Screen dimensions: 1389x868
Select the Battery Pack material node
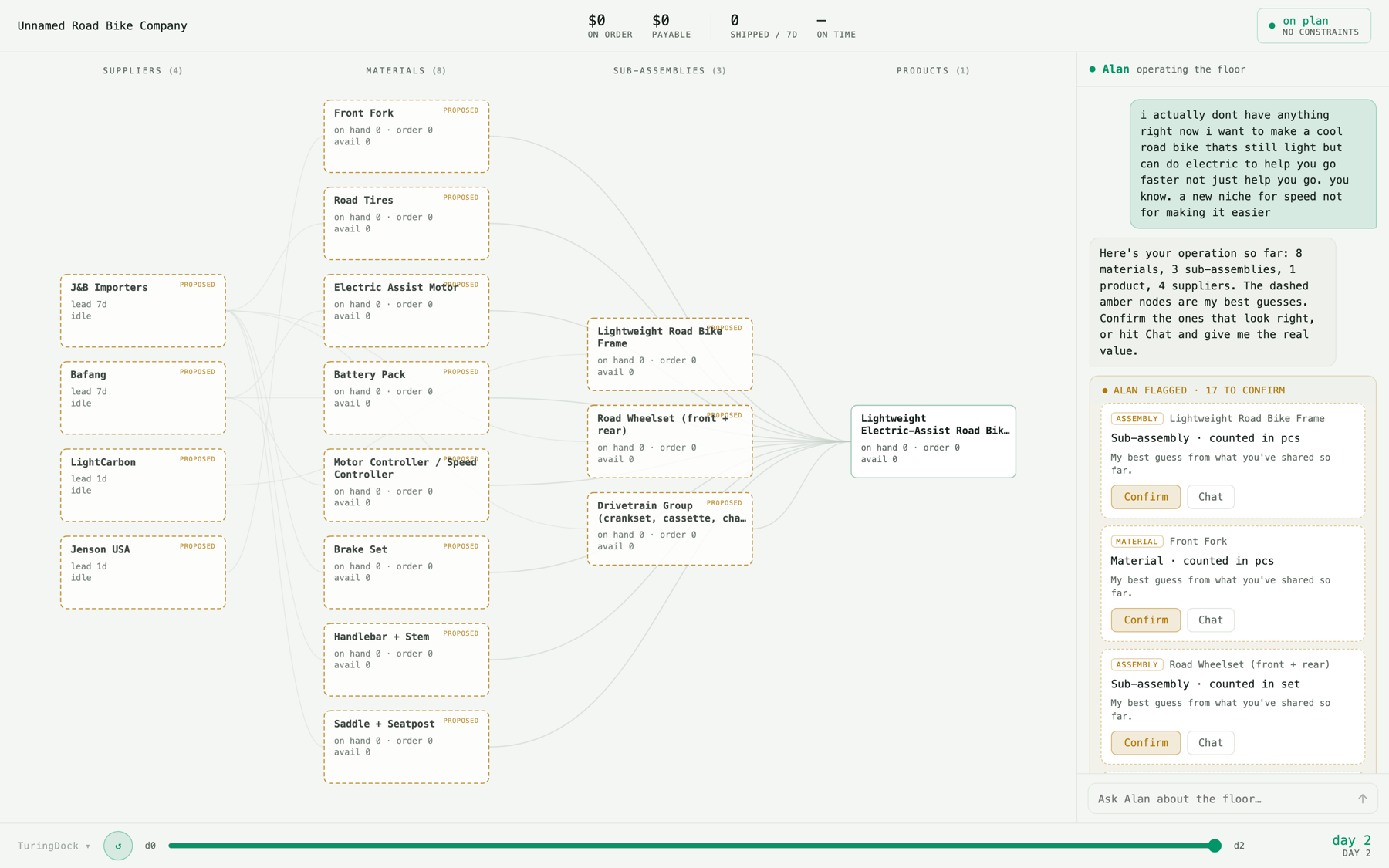tap(406, 397)
